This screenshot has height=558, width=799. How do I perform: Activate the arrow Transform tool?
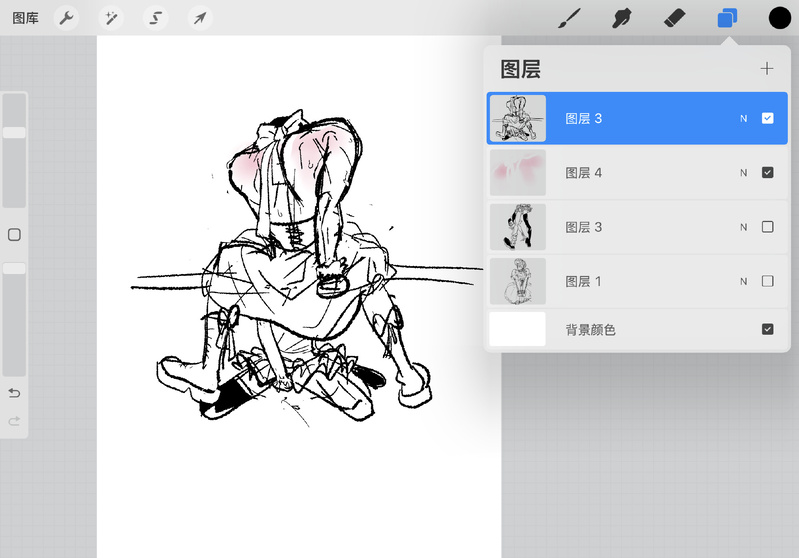tap(200, 18)
